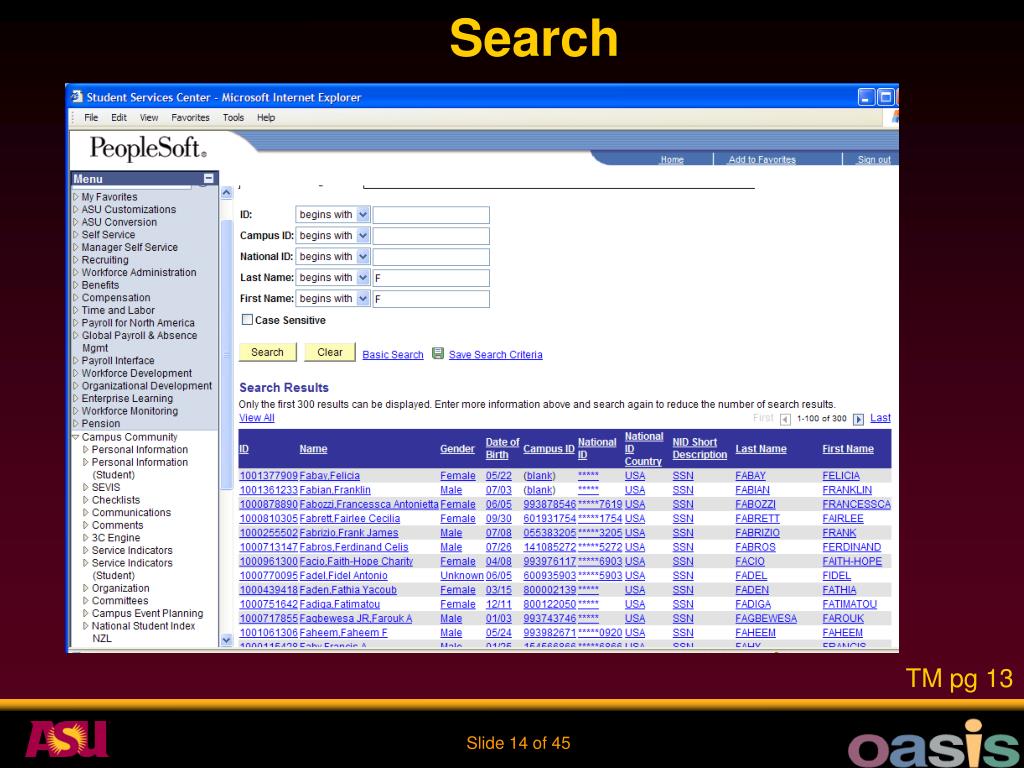The height and width of the screenshot is (768, 1024).
Task: Open the View menu
Action: pos(149,118)
